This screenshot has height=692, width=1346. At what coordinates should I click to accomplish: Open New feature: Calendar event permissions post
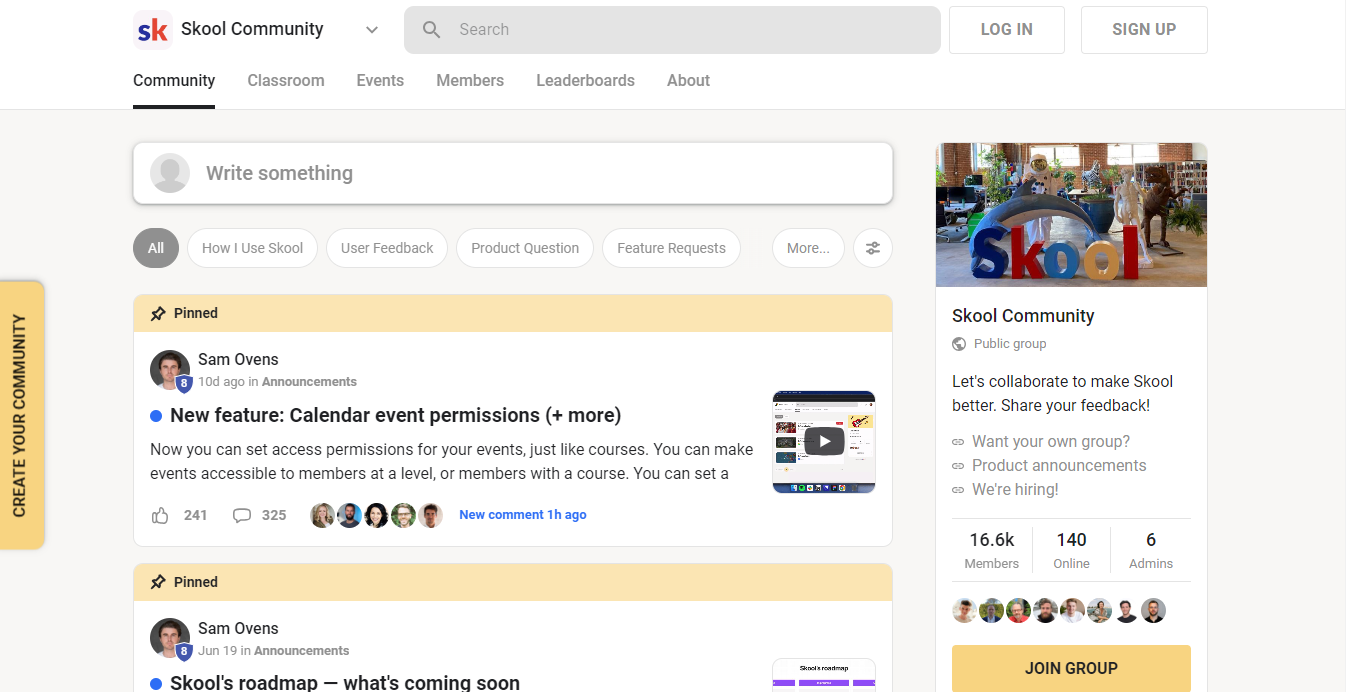click(395, 415)
